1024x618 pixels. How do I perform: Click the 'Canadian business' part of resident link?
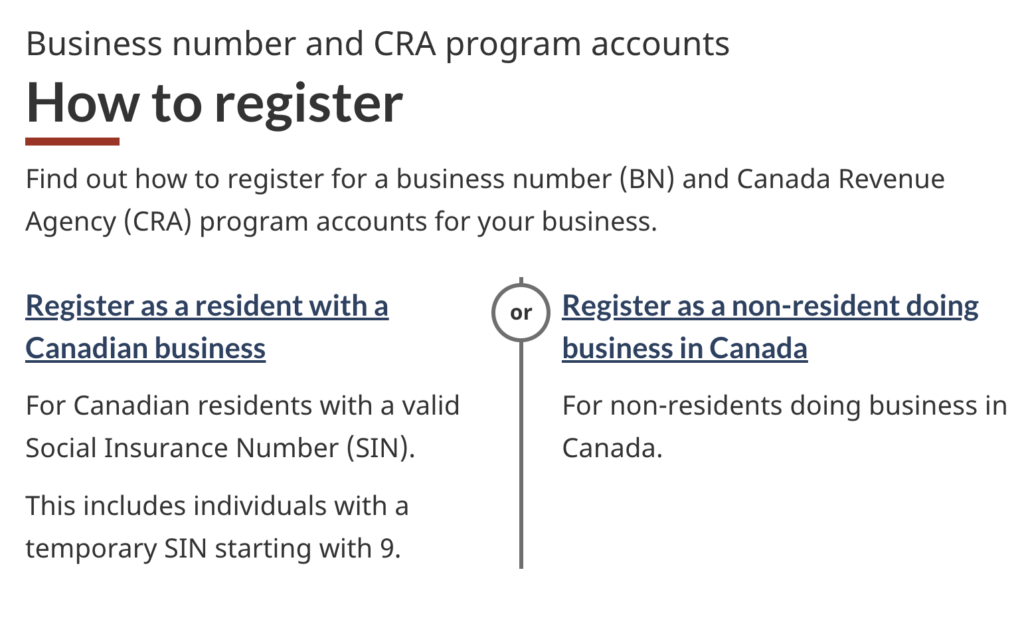point(146,348)
